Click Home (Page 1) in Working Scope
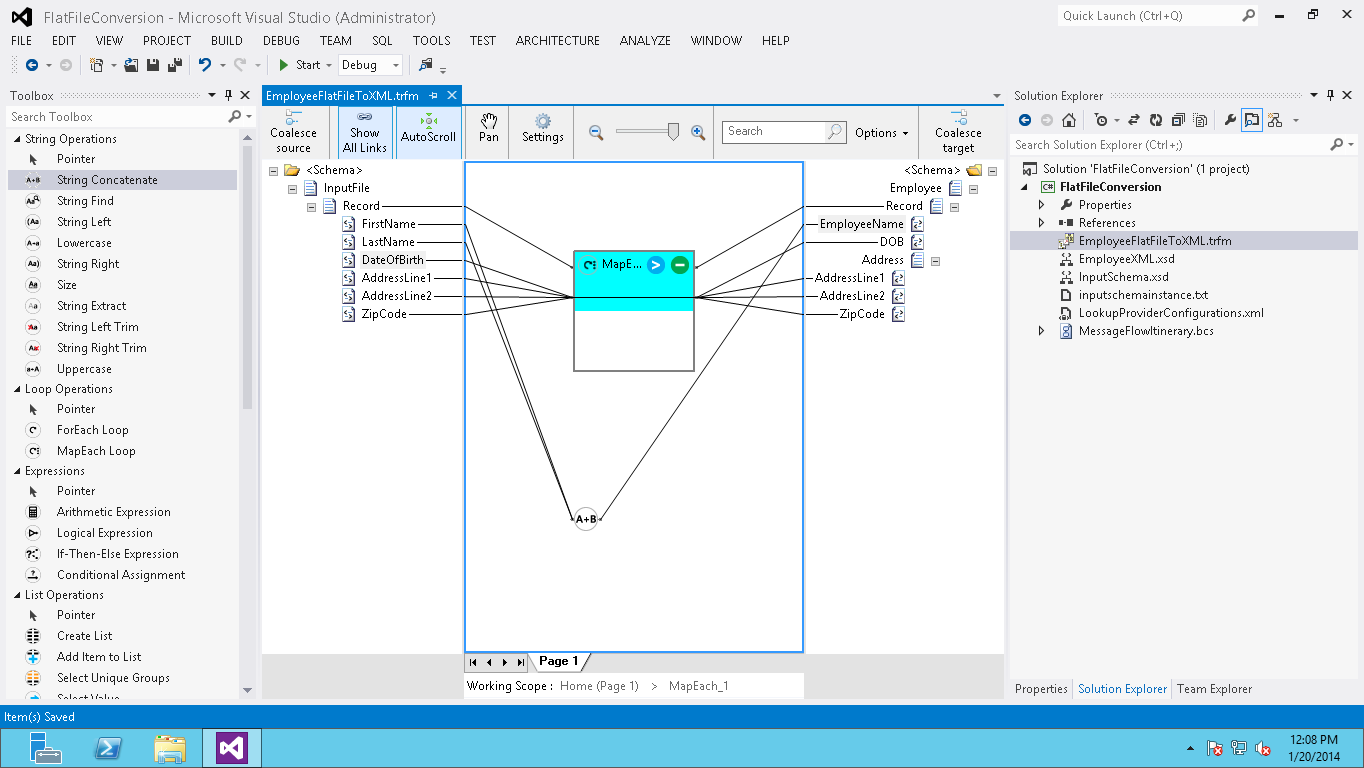1364x768 pixels. click(x=599, y=686)
